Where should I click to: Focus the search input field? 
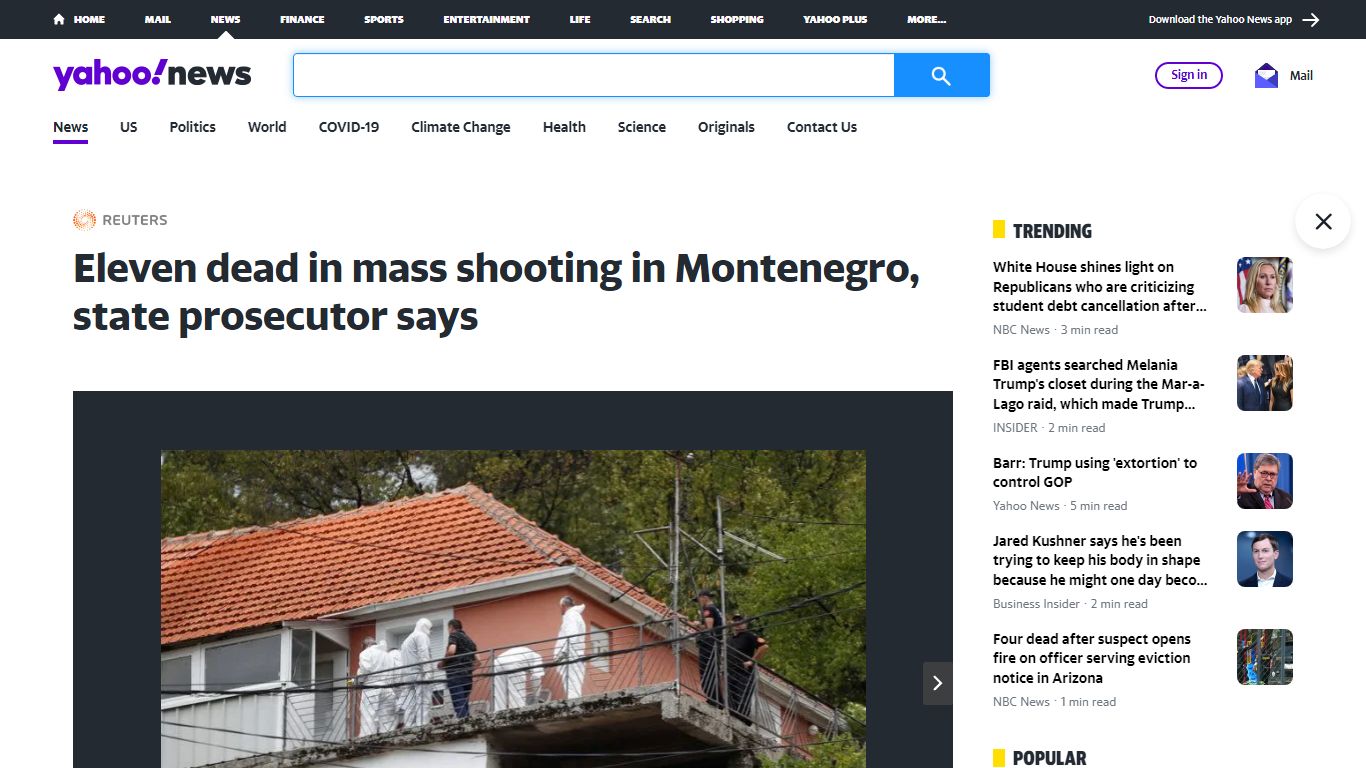593,75
